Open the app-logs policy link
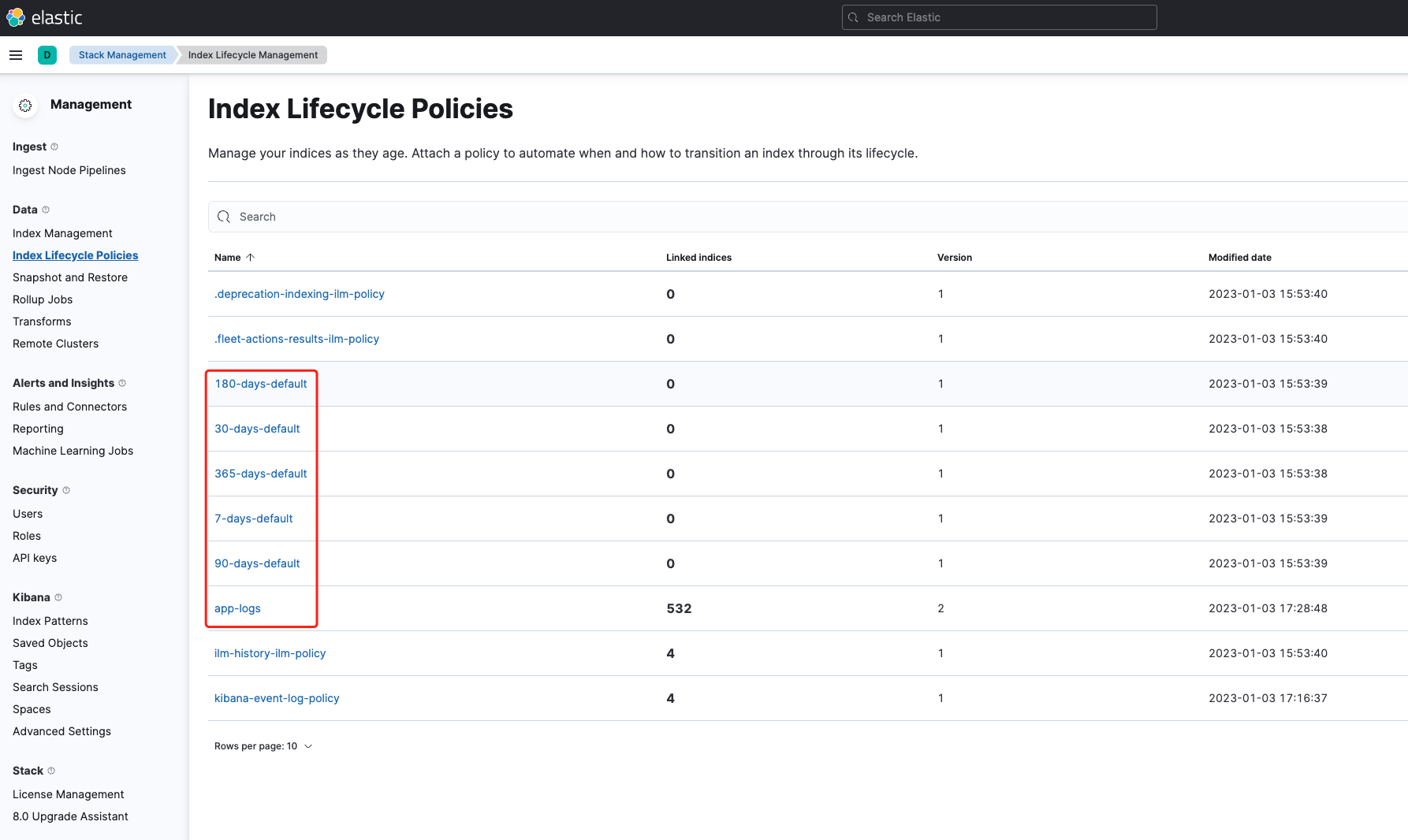1408x840 pixels. pos(237,608)
